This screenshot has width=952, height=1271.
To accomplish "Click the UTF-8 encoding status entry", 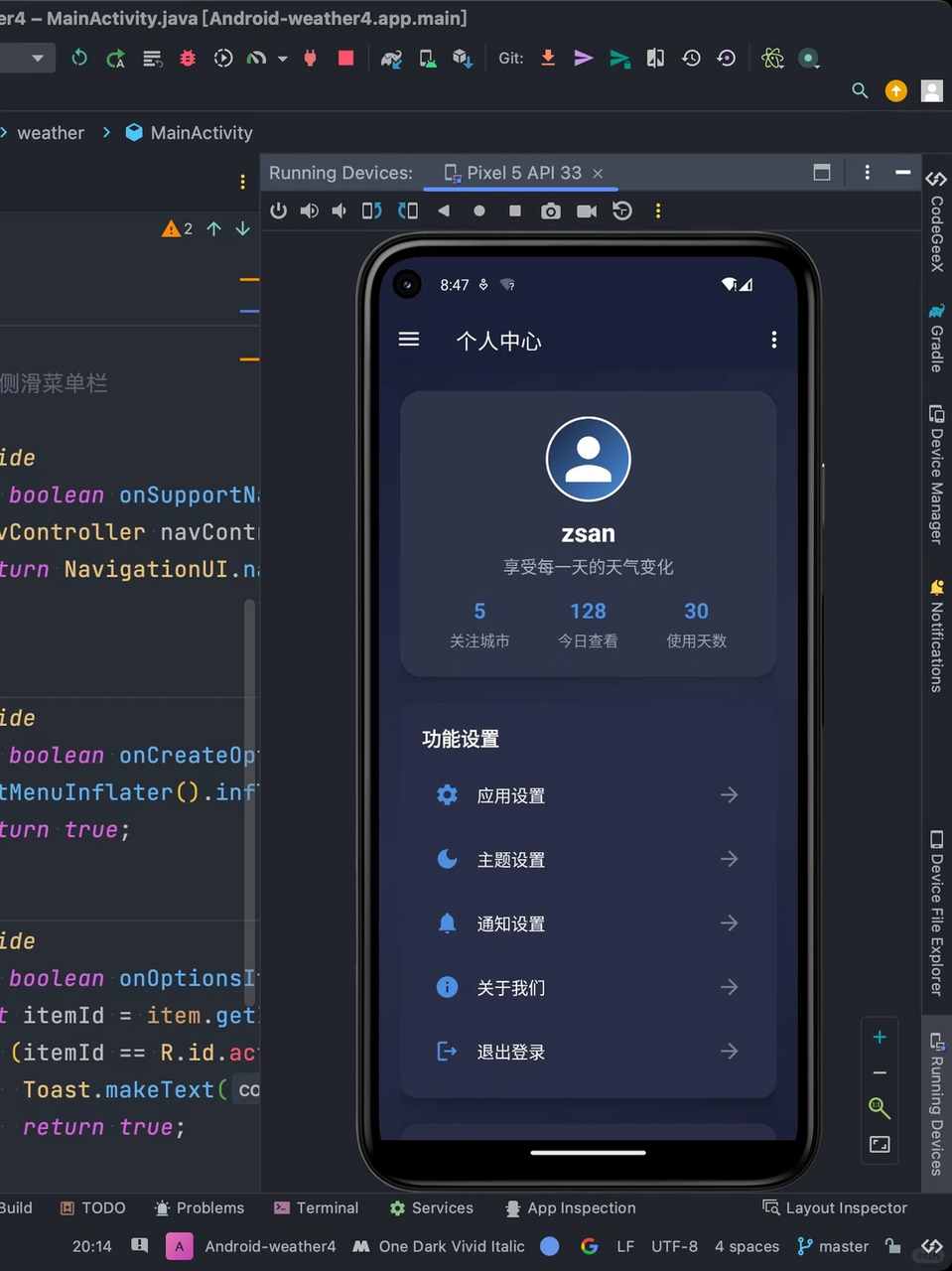I will [x=674, y=1246].
